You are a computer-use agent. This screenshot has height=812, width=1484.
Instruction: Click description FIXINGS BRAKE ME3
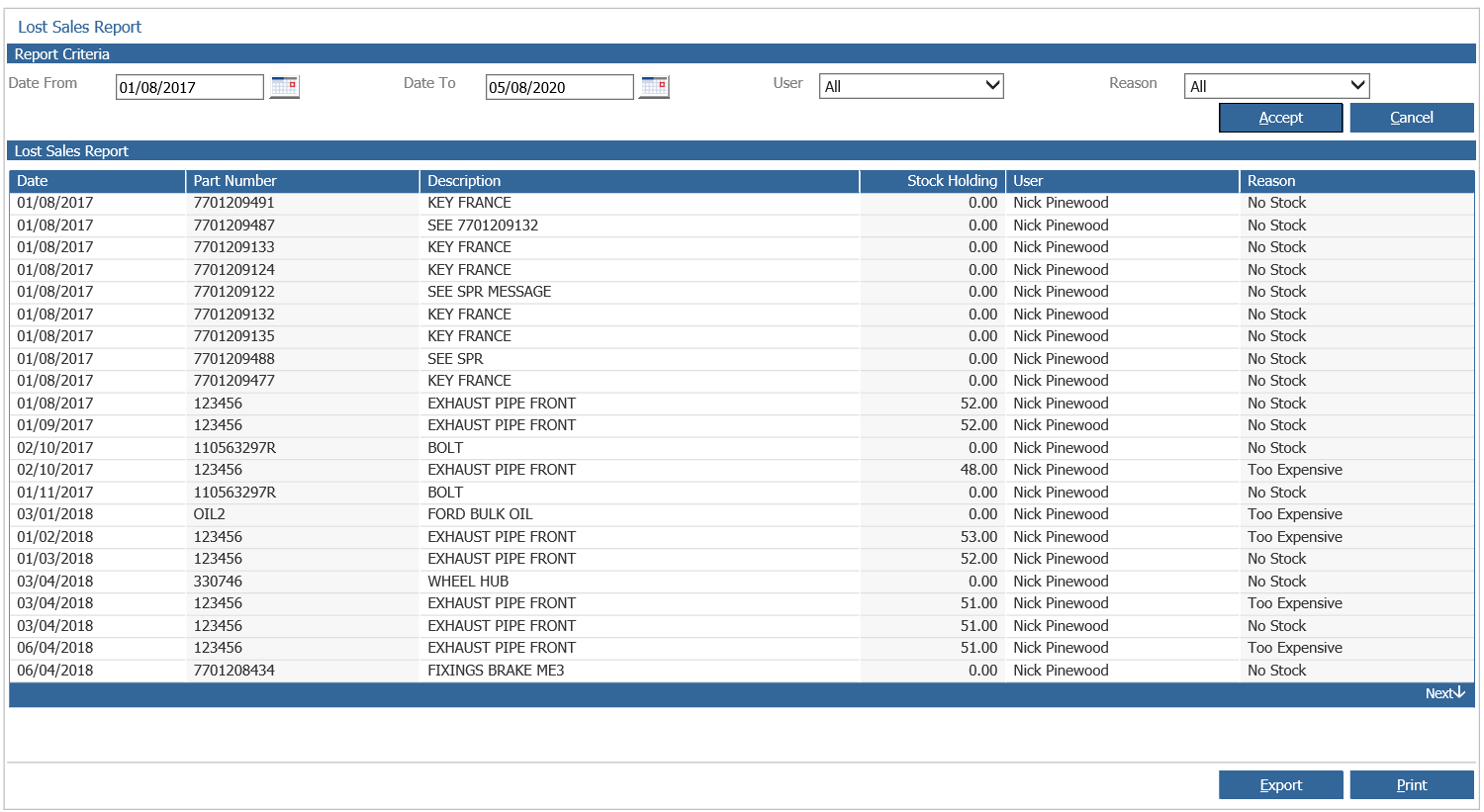click(496, 671)
